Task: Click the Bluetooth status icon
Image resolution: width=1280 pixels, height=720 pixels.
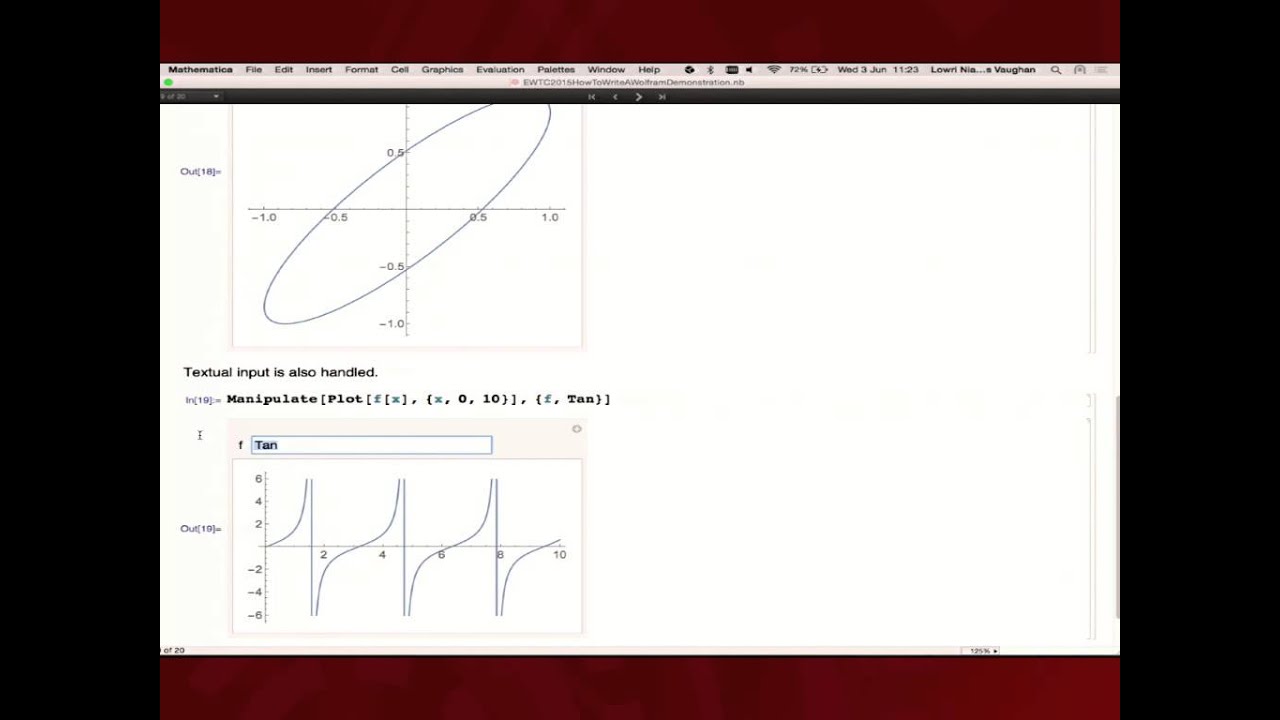Action: pos(710,70)
